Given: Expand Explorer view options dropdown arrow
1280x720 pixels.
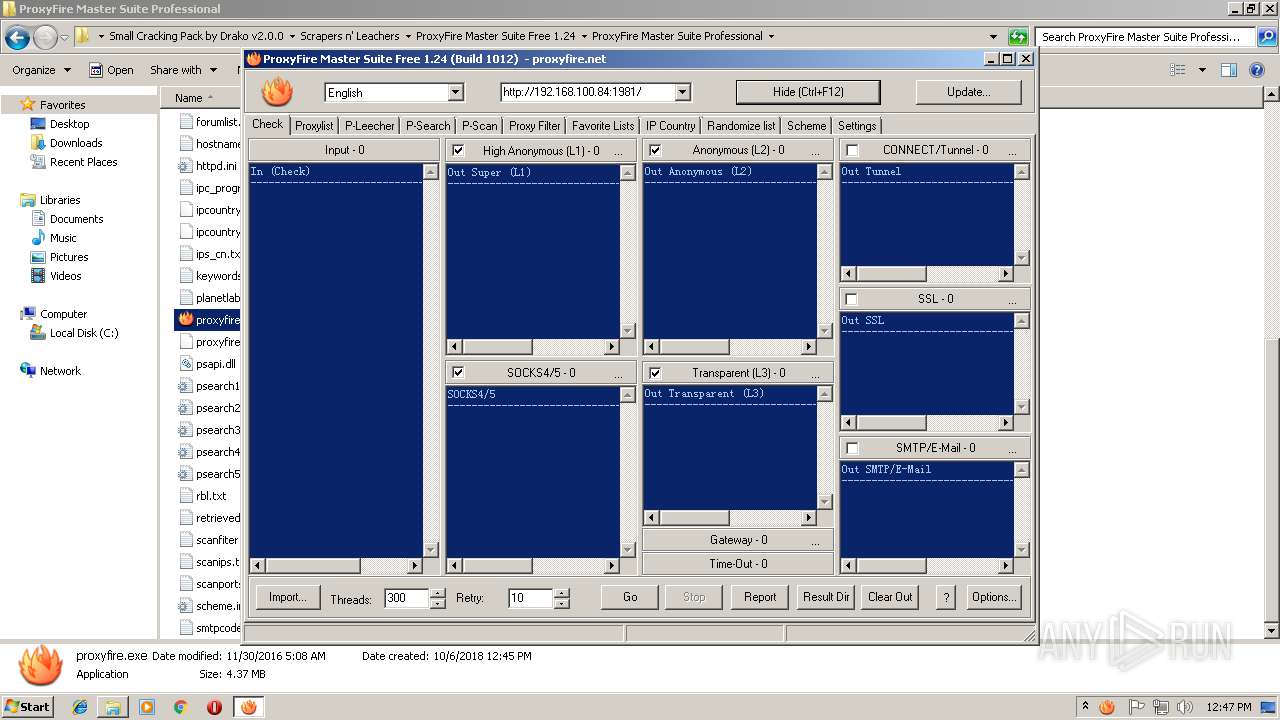Looking at the screenshot, I should click(x=1202, y=70).
